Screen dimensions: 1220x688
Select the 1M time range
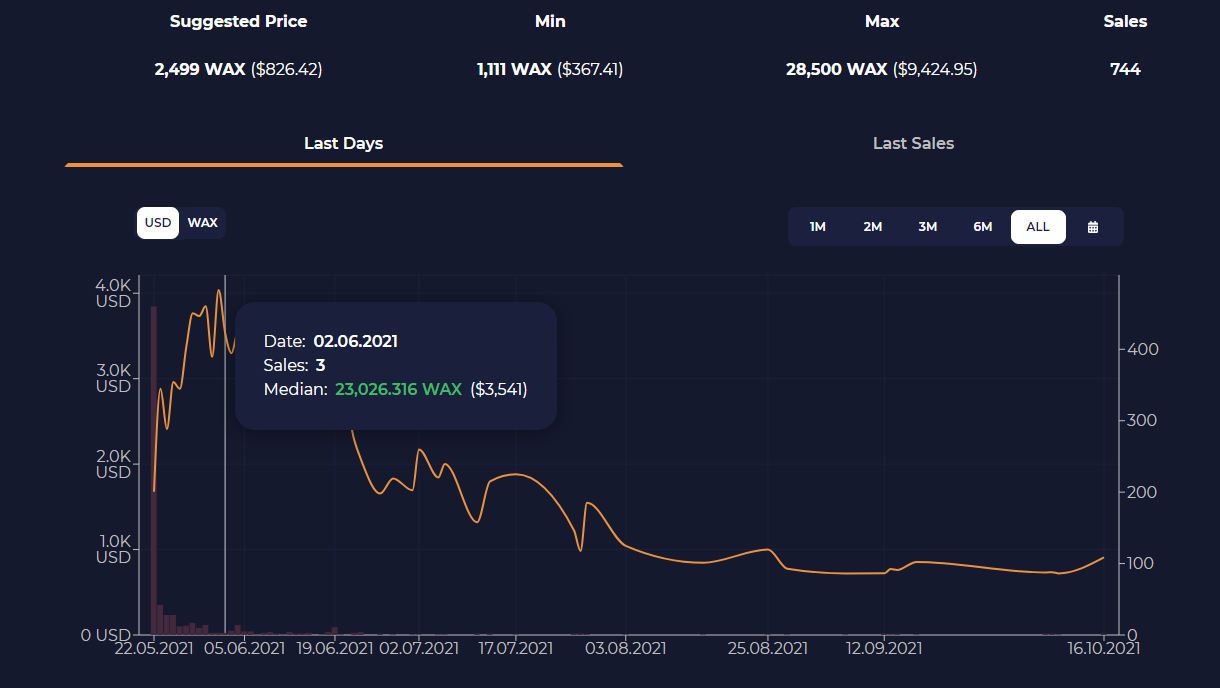coord(818,227)
